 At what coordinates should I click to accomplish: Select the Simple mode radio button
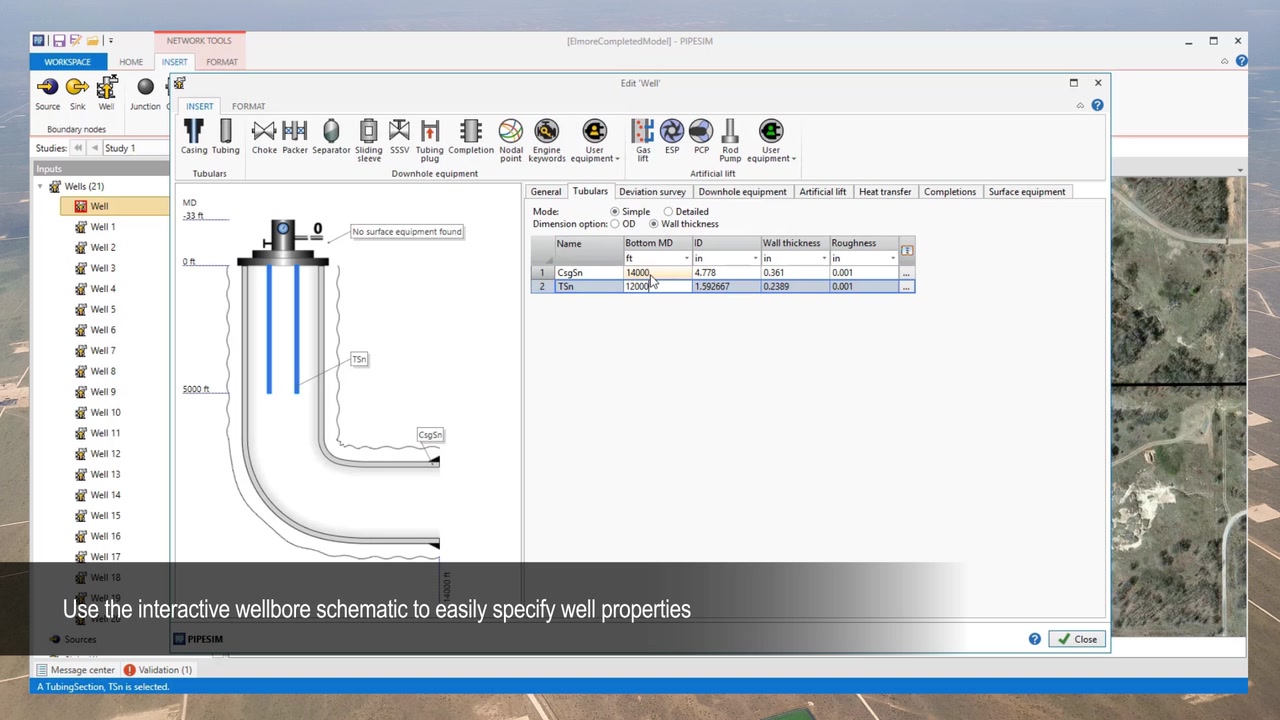tap(615, 212)
